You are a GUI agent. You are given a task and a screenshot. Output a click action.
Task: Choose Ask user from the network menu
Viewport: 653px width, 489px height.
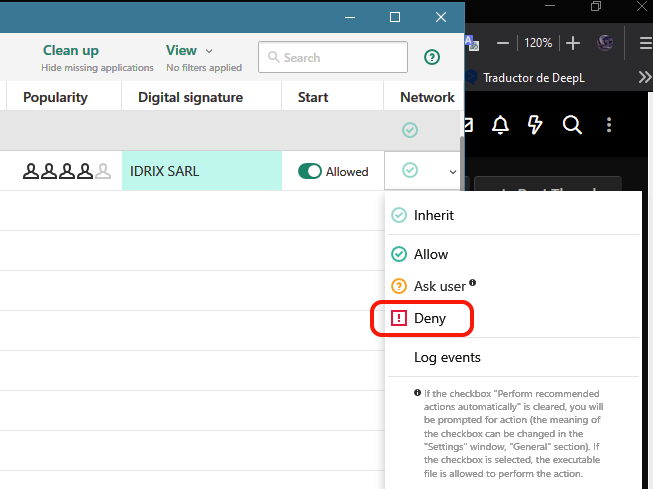[x=439, y=286]
